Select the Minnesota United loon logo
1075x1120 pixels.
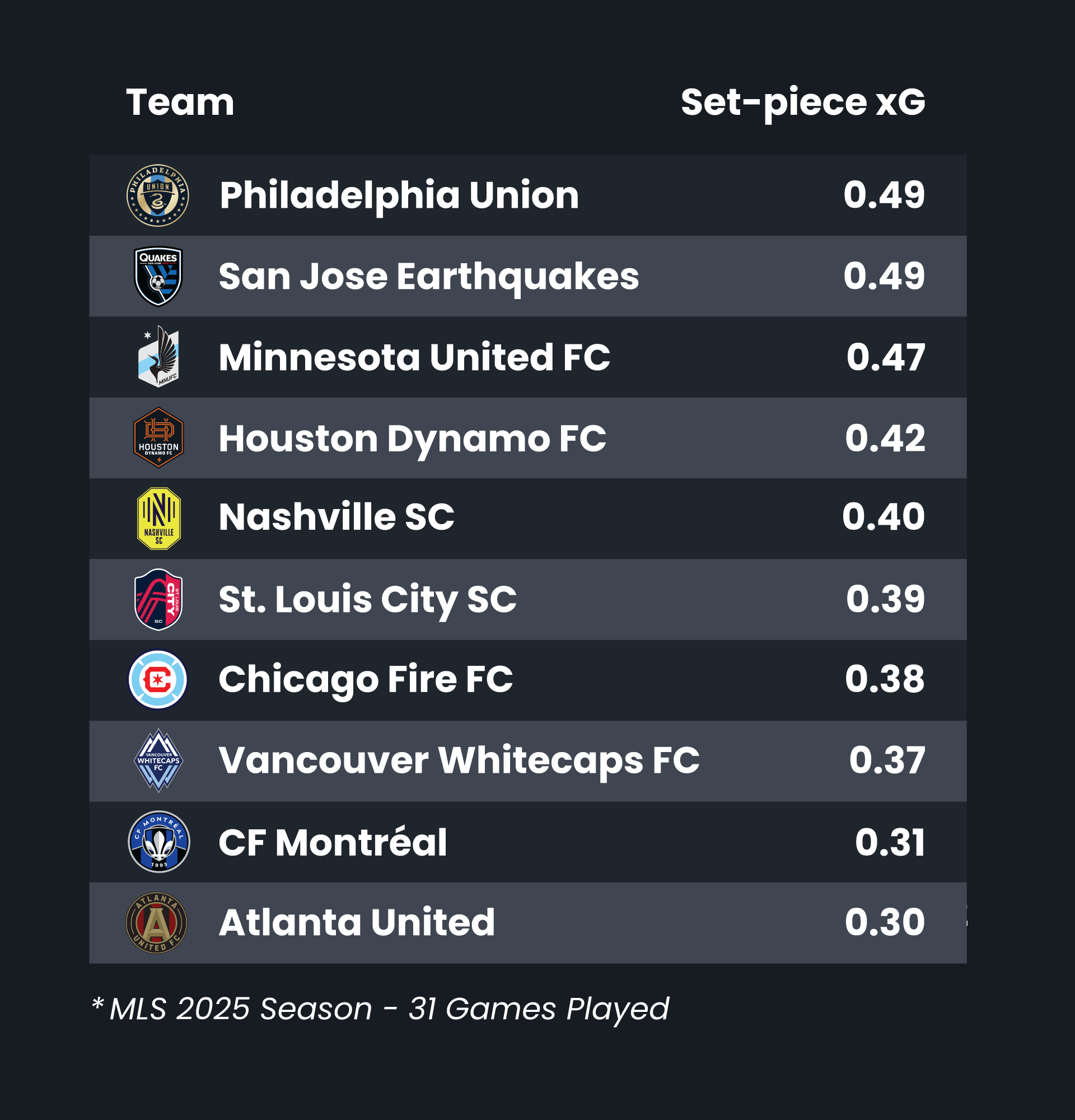point(158,357)
